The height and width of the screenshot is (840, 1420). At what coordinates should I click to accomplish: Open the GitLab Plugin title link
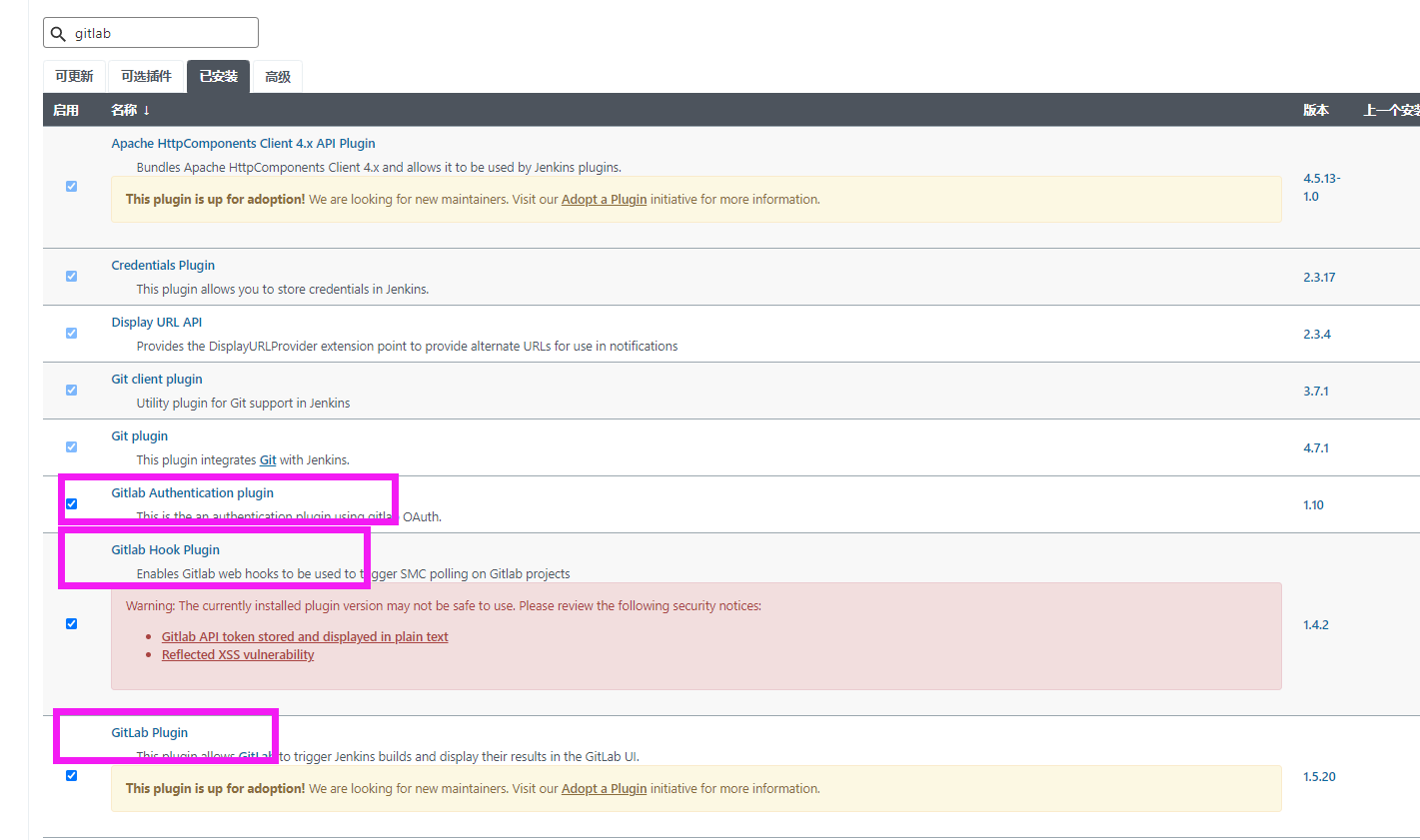[149, 733]
